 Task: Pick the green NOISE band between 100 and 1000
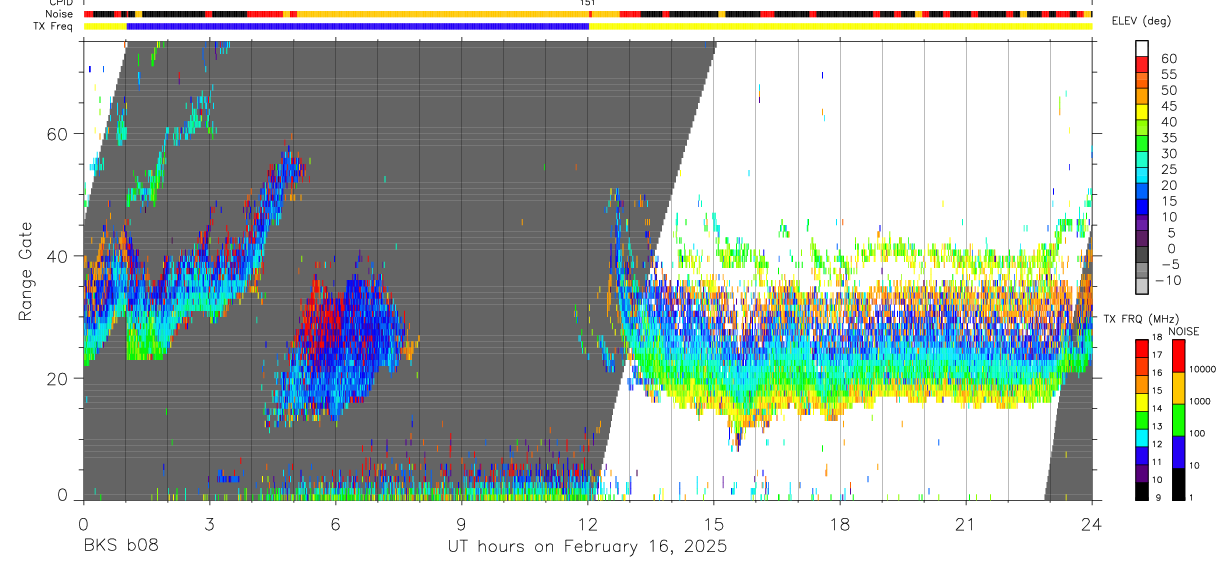[1178, 420]
